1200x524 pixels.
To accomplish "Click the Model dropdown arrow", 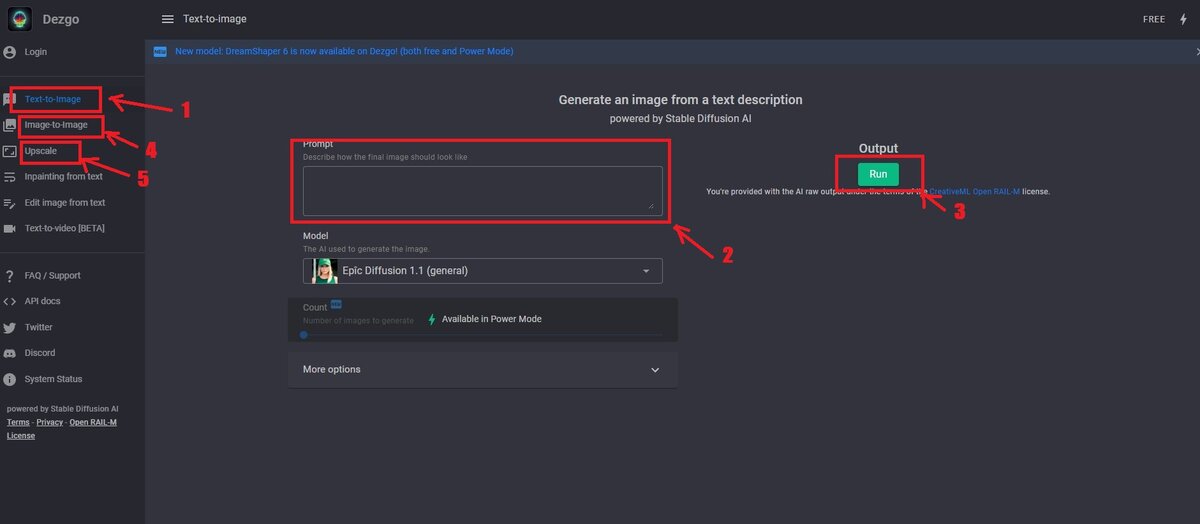I will (646, 271).
